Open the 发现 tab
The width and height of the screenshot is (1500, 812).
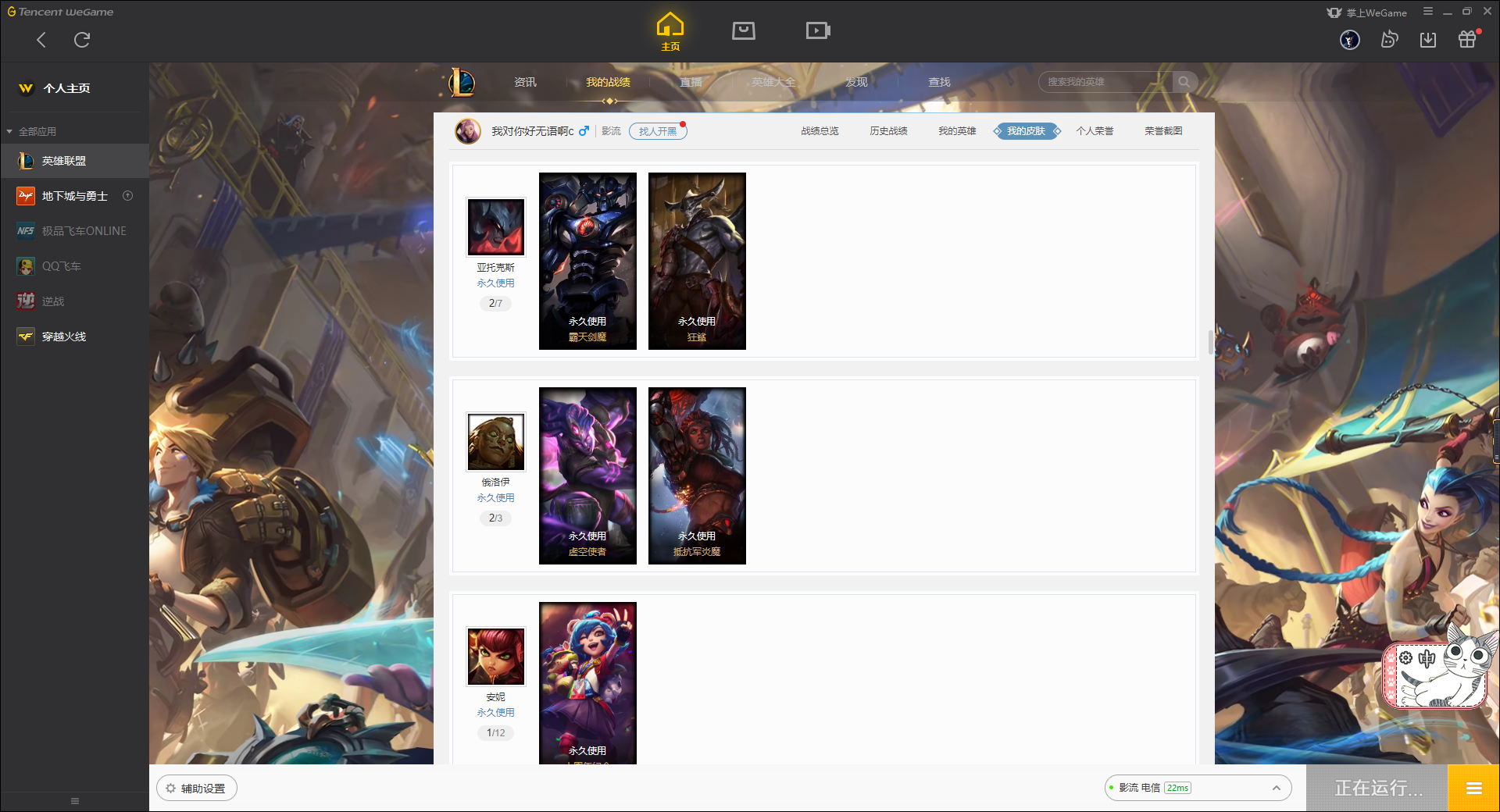856,82
